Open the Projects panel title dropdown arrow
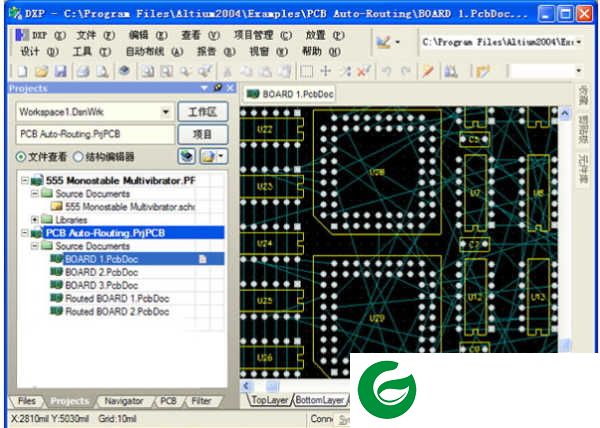The width and height of the screenshot is (600, 428). (x=204, y=88)
